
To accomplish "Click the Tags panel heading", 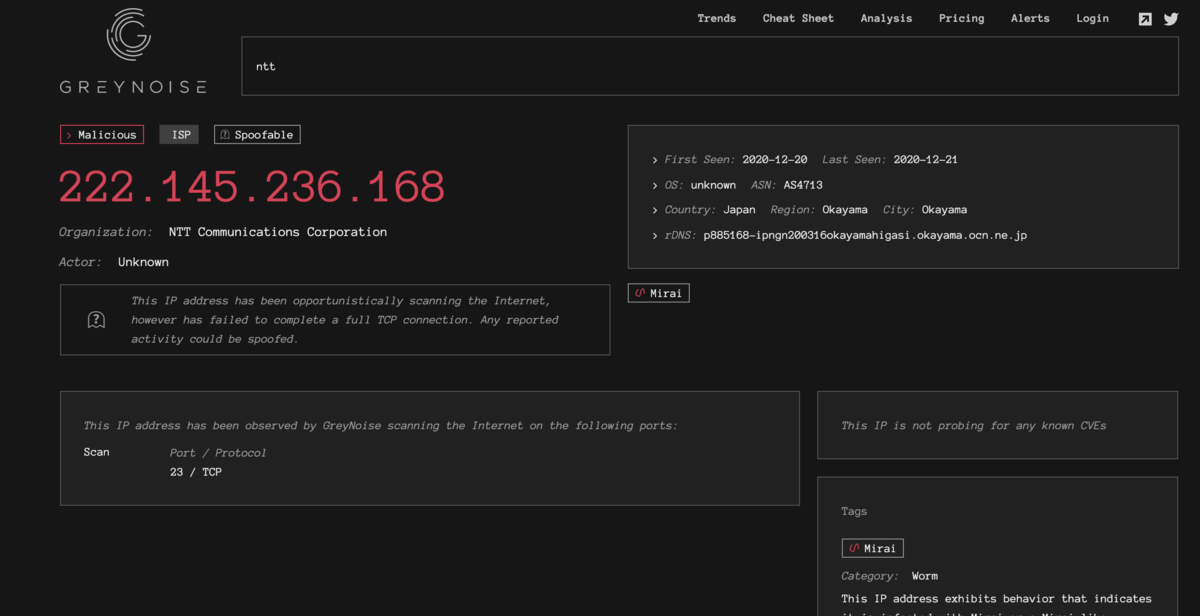I will (854, 511).
